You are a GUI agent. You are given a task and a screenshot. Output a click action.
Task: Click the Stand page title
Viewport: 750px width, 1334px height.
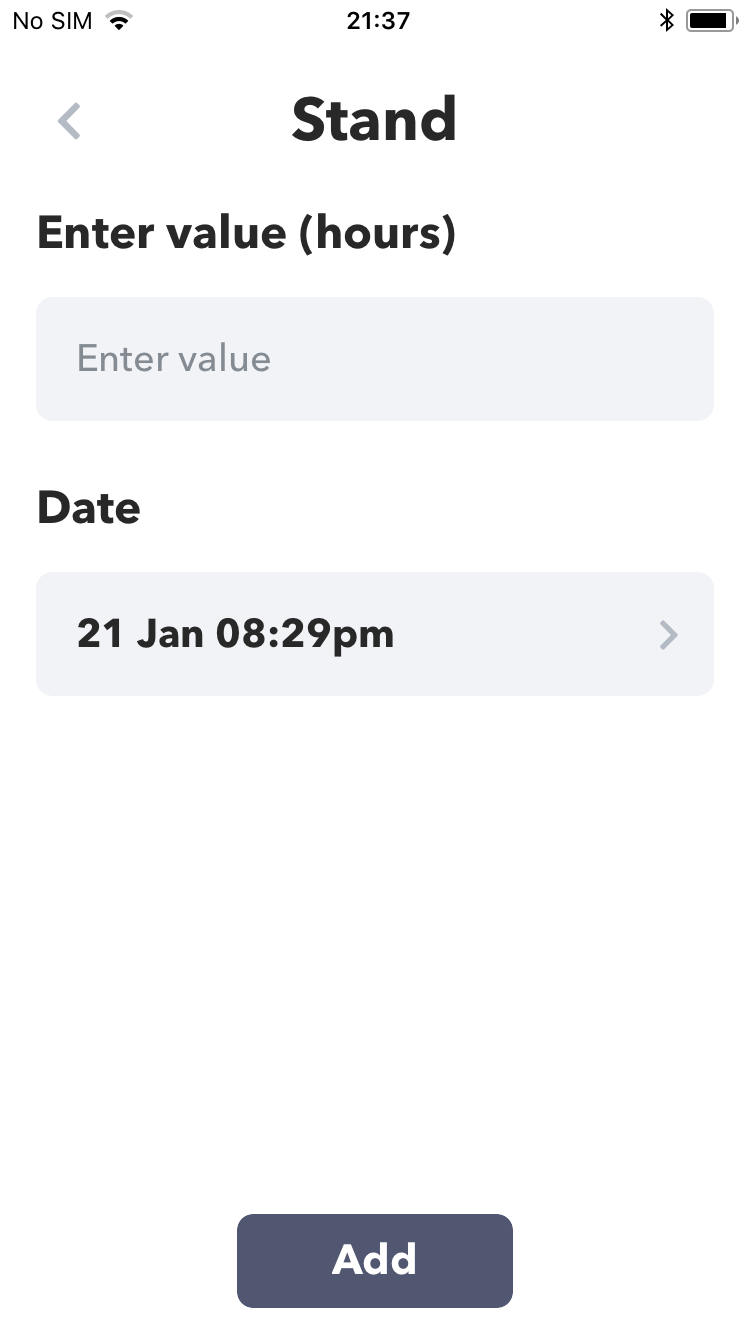(x=374, y=120)
